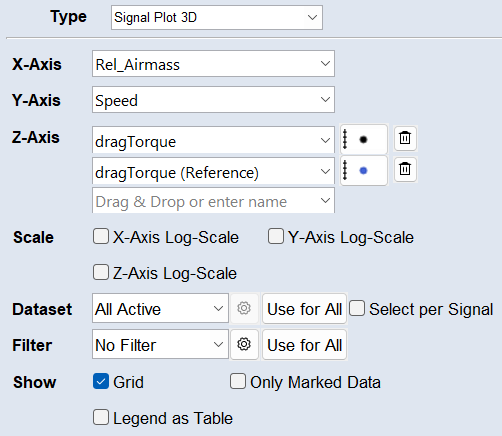
Task: Expand X-Axis Rel_Airmass dropdown
Action: pyautogui.click(x=213, y=64)
